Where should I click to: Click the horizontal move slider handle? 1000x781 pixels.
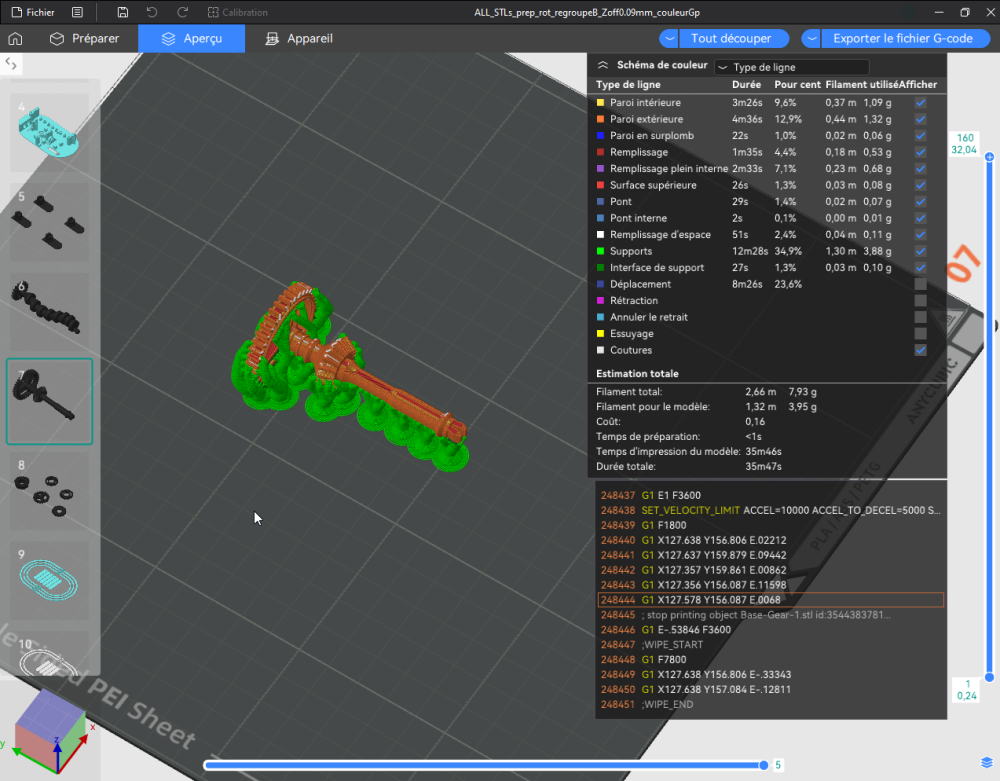[763, 765]
